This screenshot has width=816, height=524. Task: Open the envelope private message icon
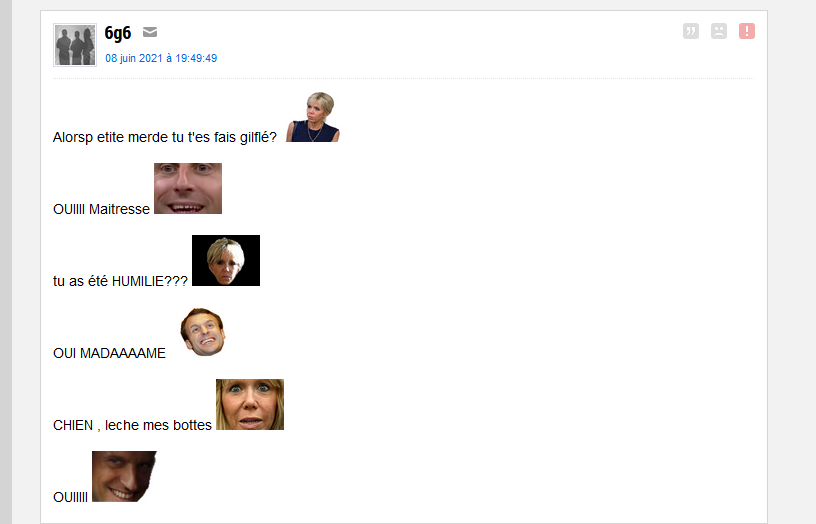coord(150,32)
